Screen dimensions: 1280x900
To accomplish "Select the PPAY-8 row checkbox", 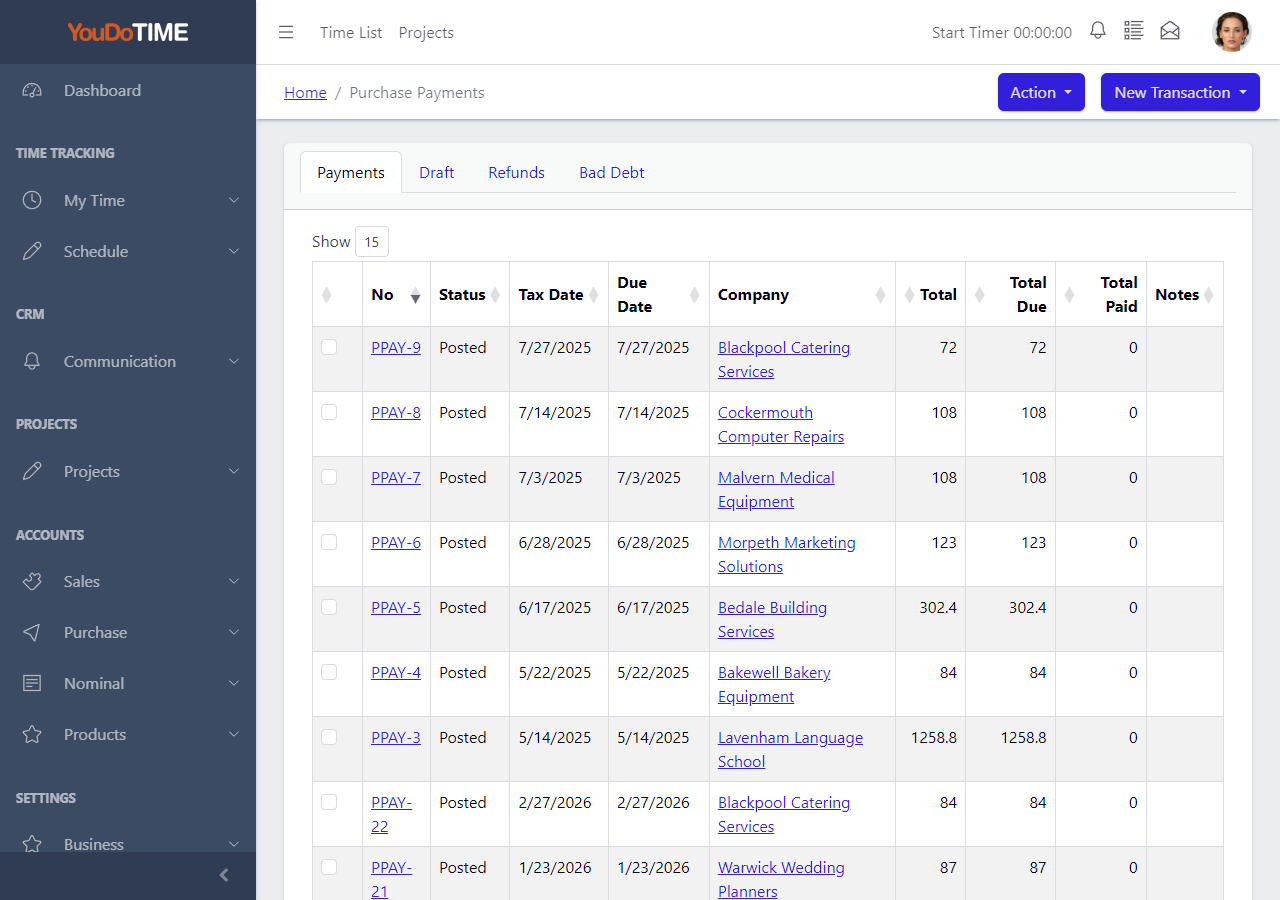I will (329, 412).
